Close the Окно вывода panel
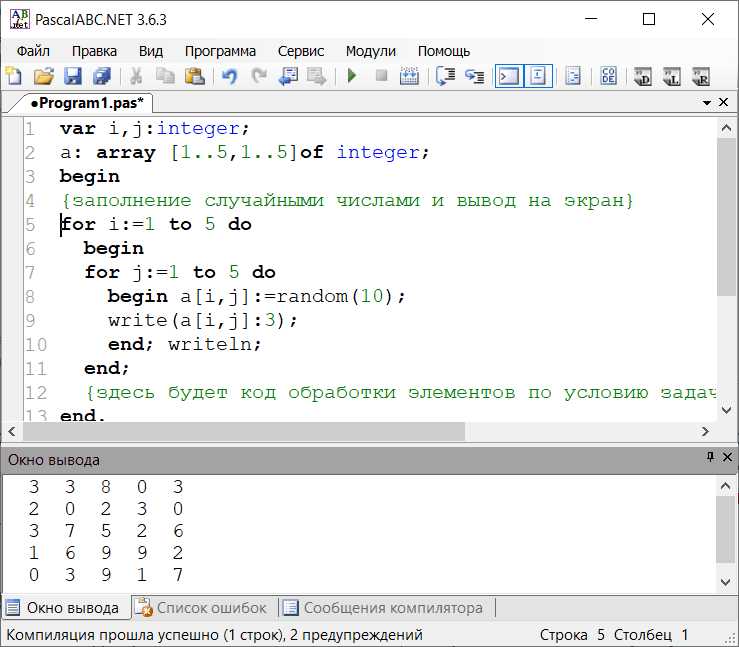Viewport: 739px width, 647px height. click(727, 457)
